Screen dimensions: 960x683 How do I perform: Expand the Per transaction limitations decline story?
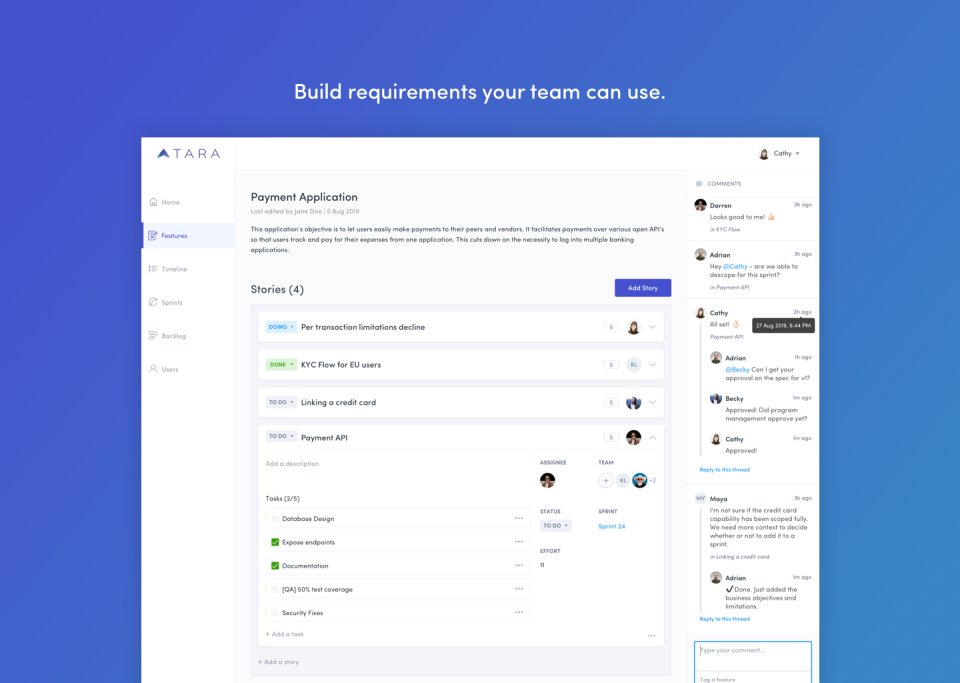tap(653, 327)
